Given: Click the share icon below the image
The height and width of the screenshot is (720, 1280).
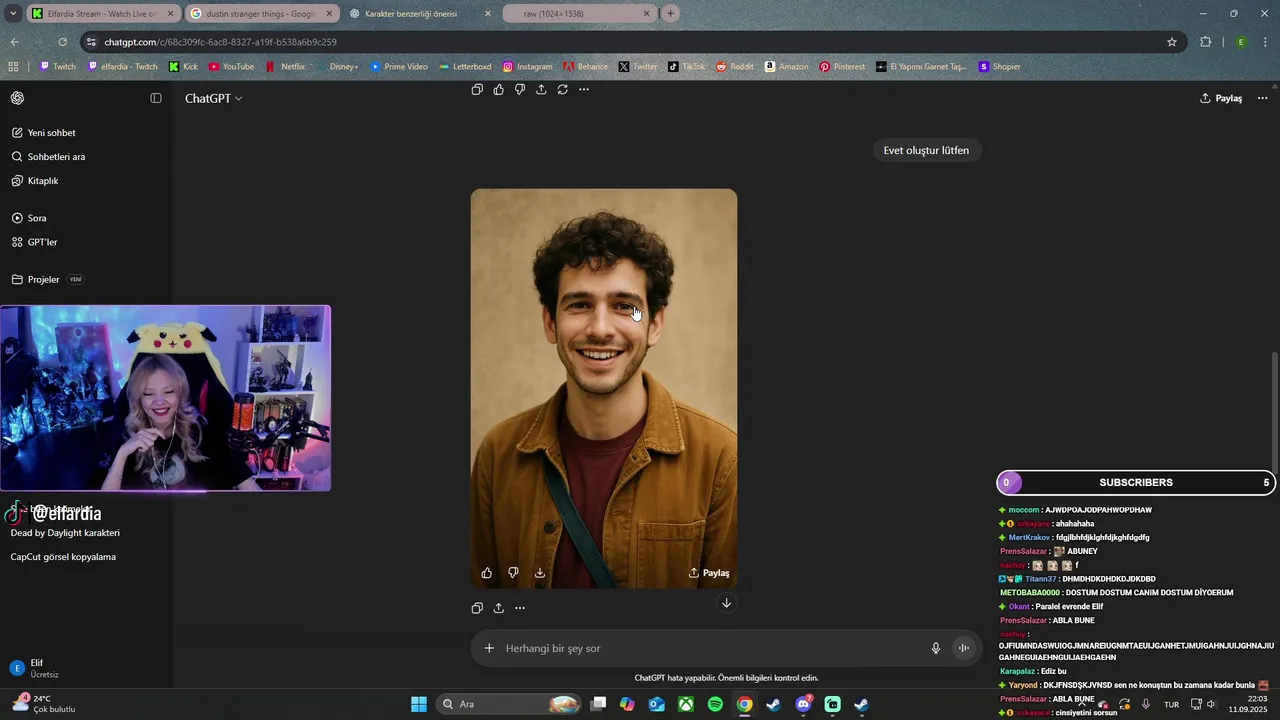Looking at the screenshot, I should (498, 608).
